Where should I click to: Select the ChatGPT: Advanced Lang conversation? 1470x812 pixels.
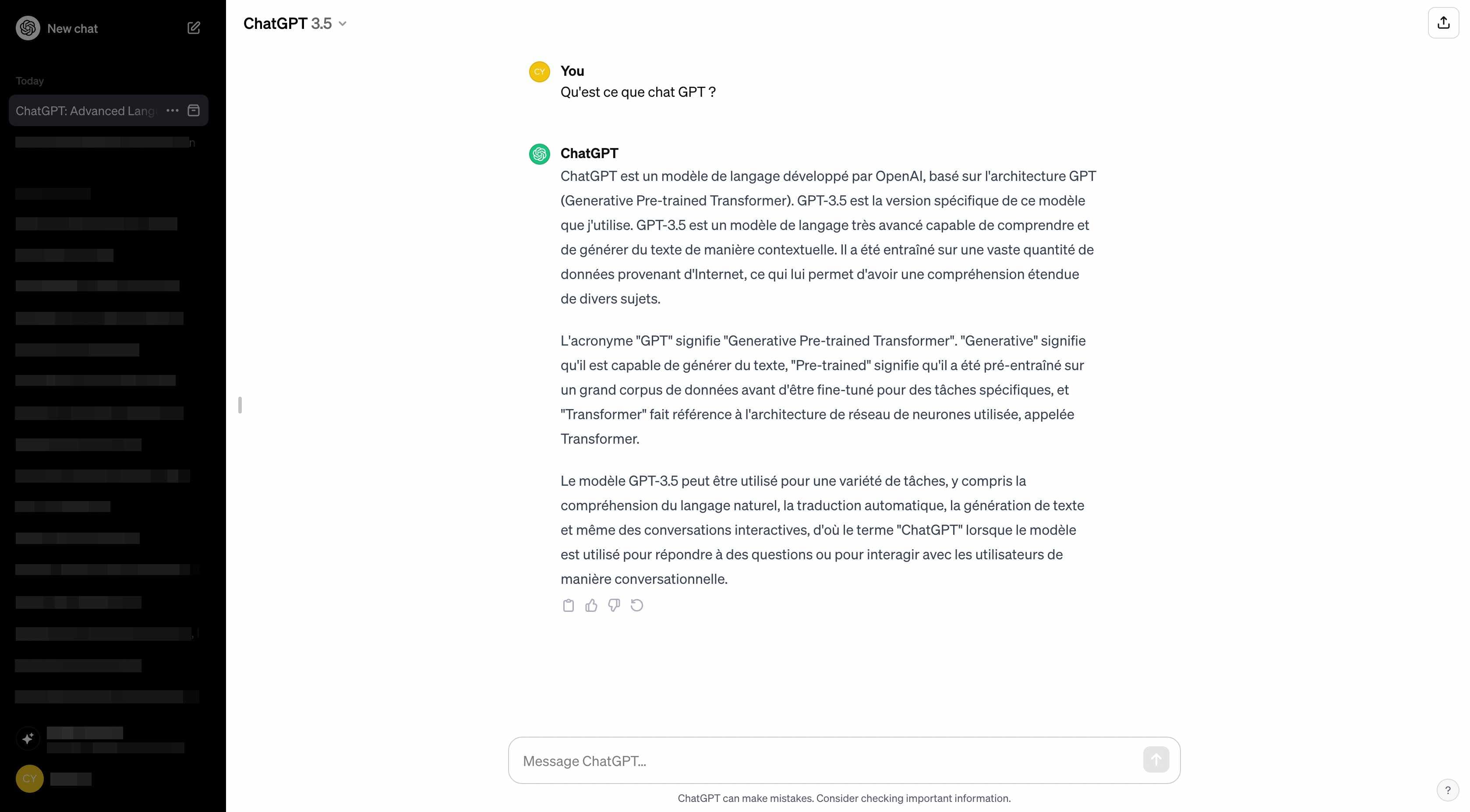pos(85,111)
